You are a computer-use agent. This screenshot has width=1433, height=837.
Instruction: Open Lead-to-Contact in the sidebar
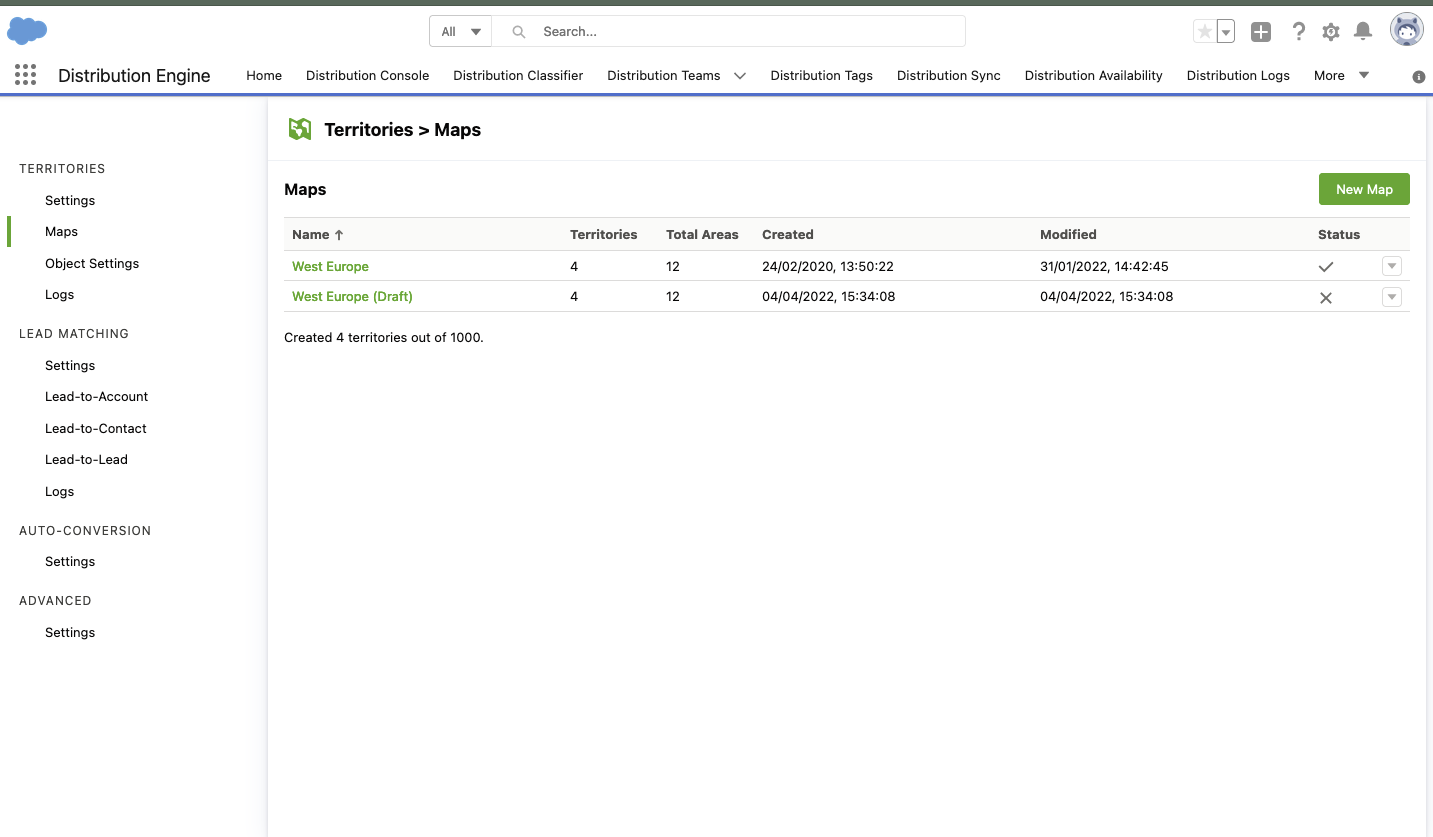[96, 429]
